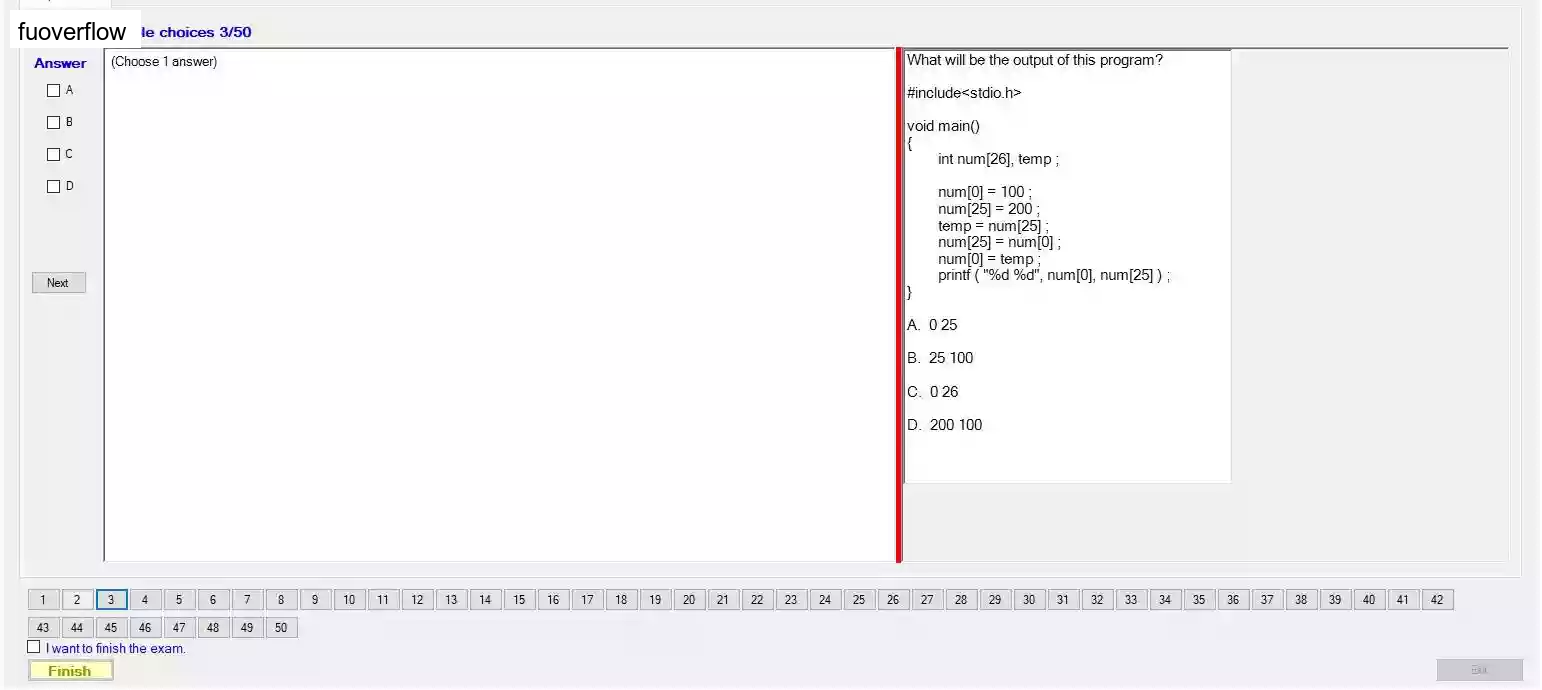Image resolution: width=1542 pixels, height=690 pixels.
Task: Navigate to question 26
Action: click(x=893, y=600)
